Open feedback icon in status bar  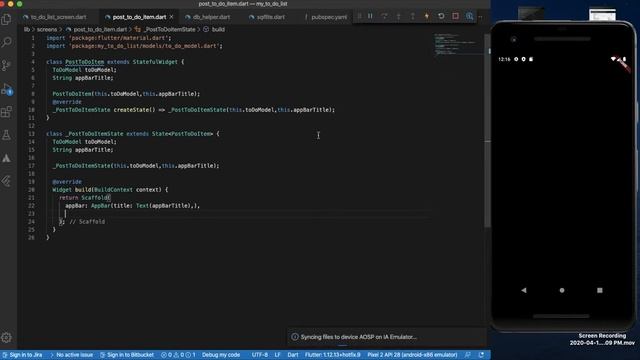[468, 355]
